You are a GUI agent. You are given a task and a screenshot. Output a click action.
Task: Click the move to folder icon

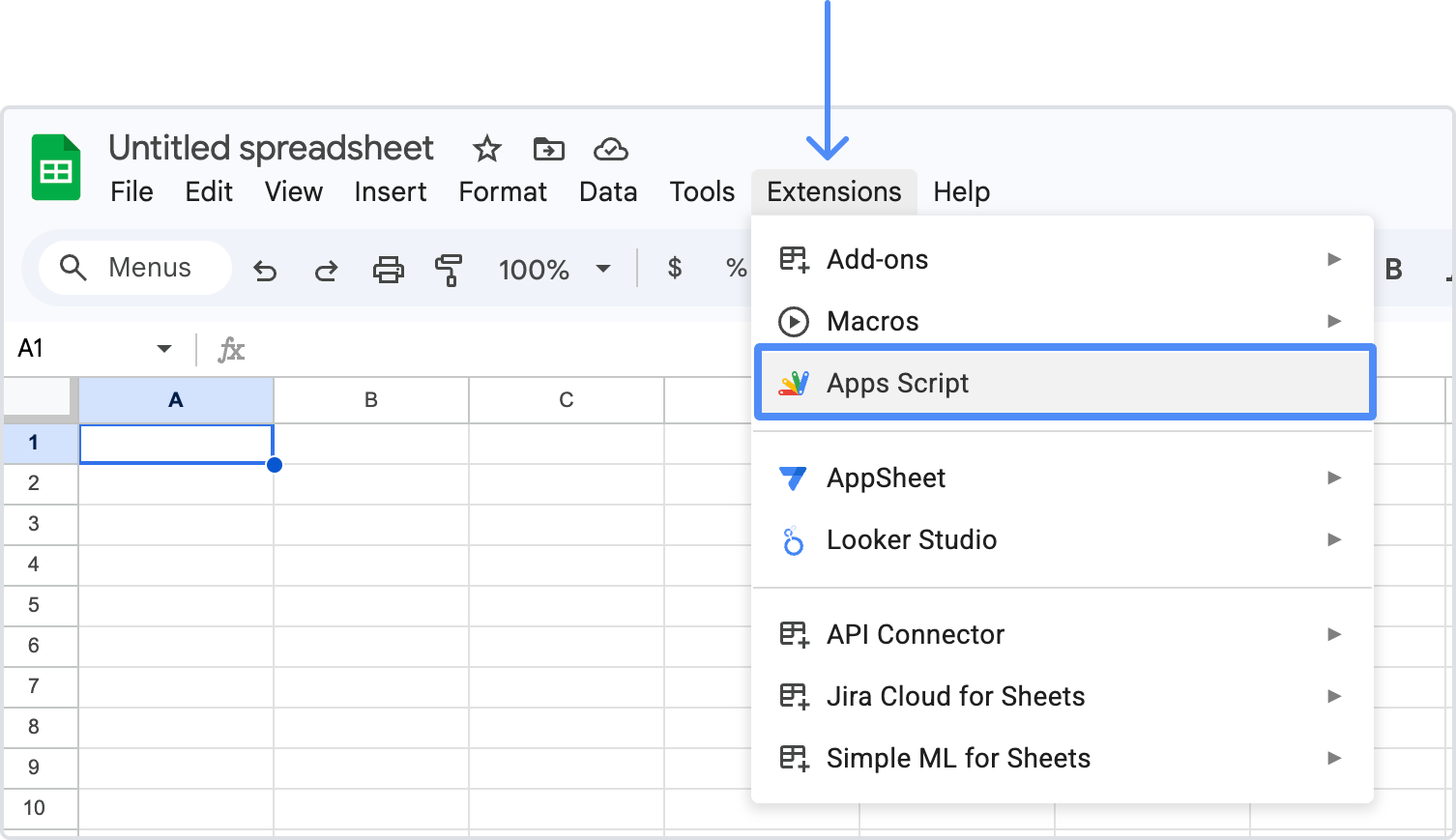(549, 149)
